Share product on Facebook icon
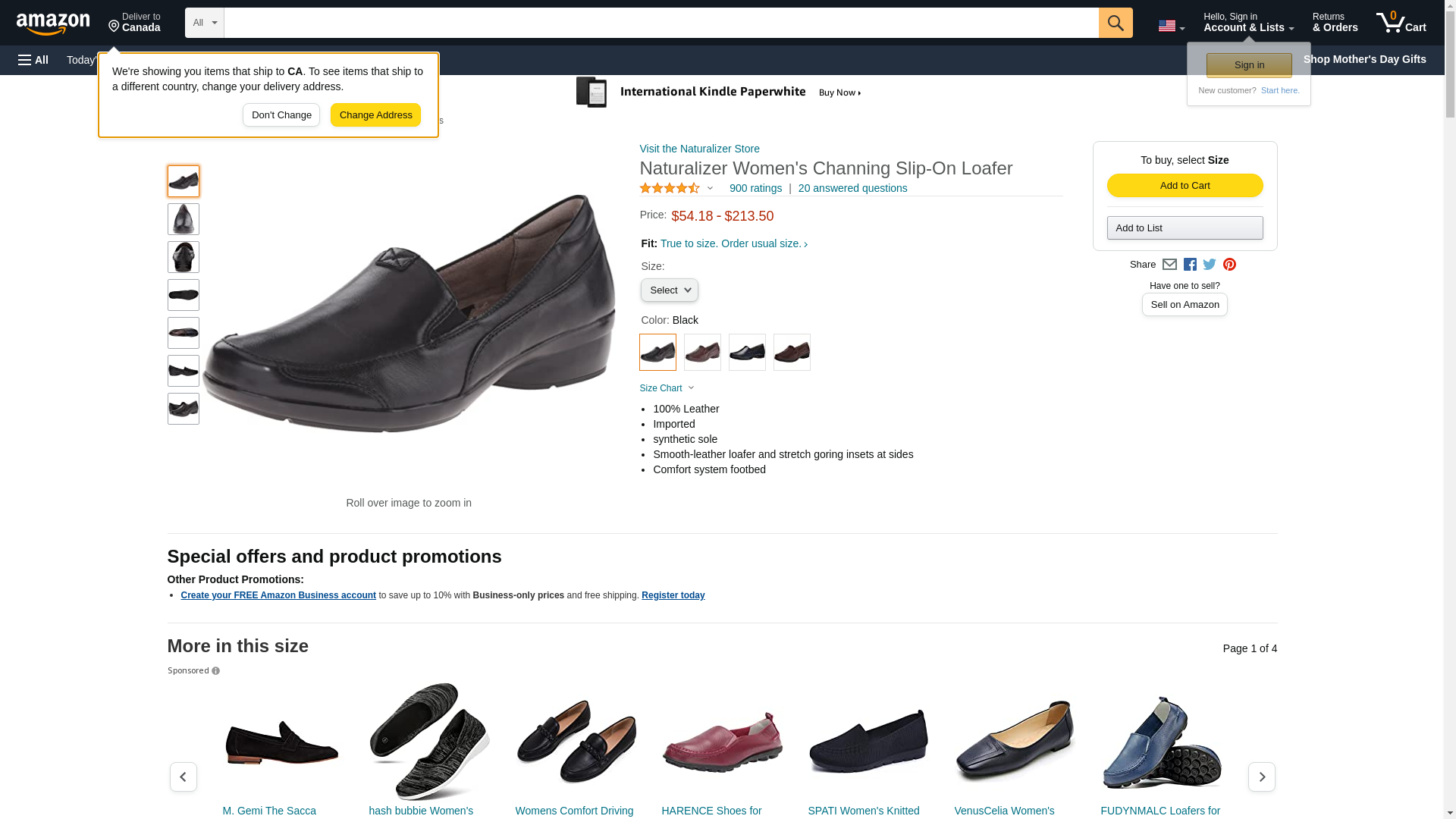 (1190, 265)
